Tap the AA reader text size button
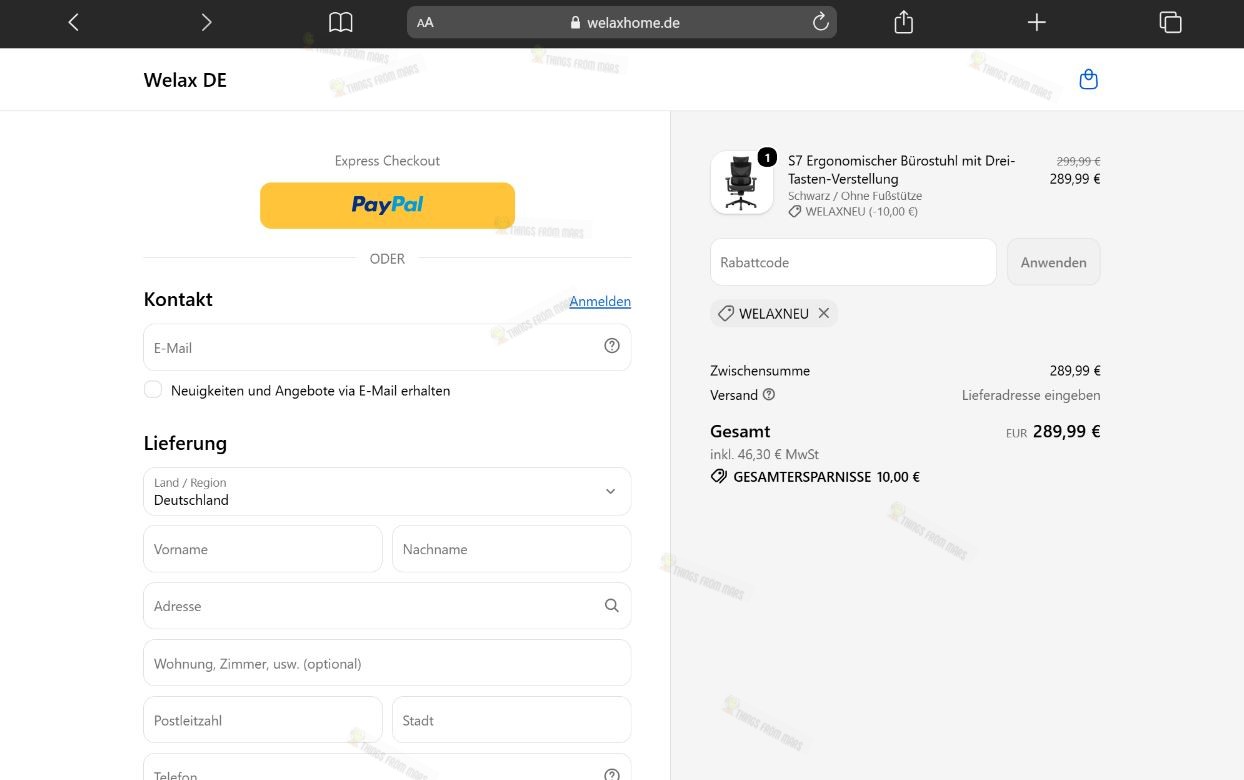Screen dimensions: 1244x780 coord(425,23)
